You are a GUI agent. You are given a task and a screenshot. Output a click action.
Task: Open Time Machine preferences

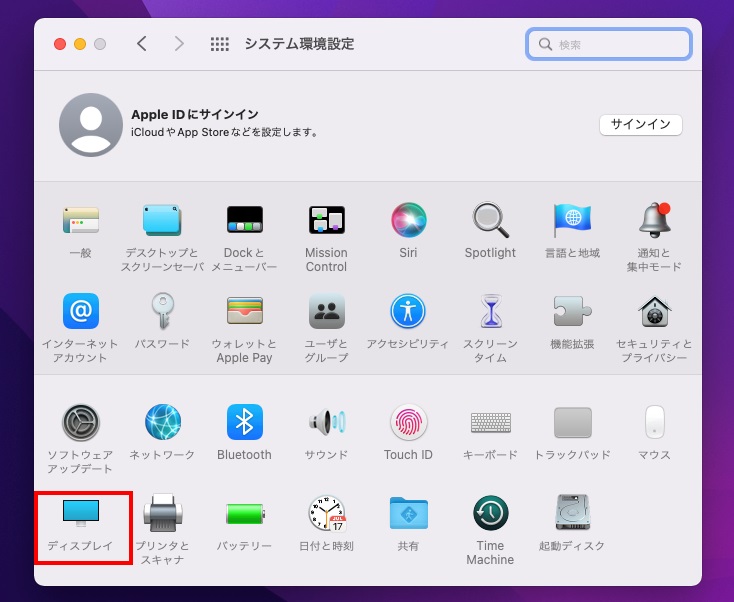[490, 513]
